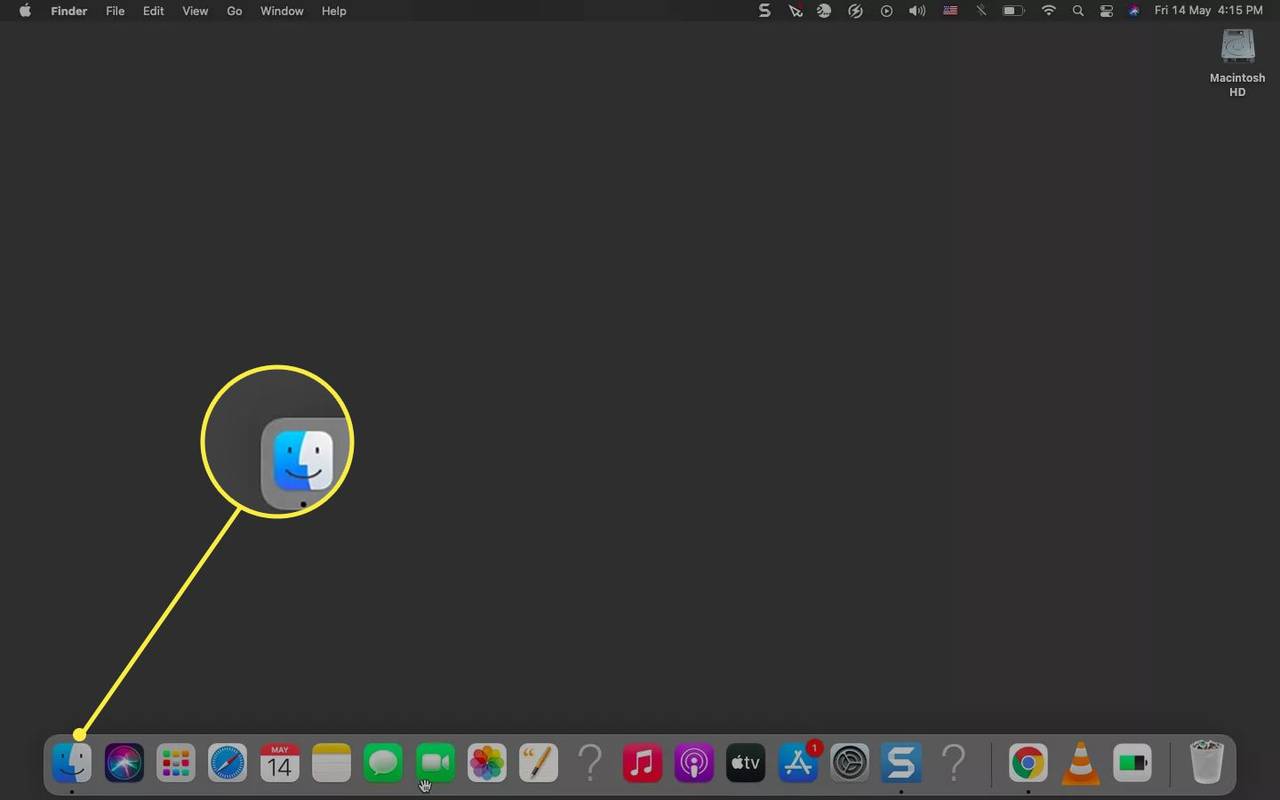
Task: Open FaceTime from the Dock
Action: (x=435, y=764)
